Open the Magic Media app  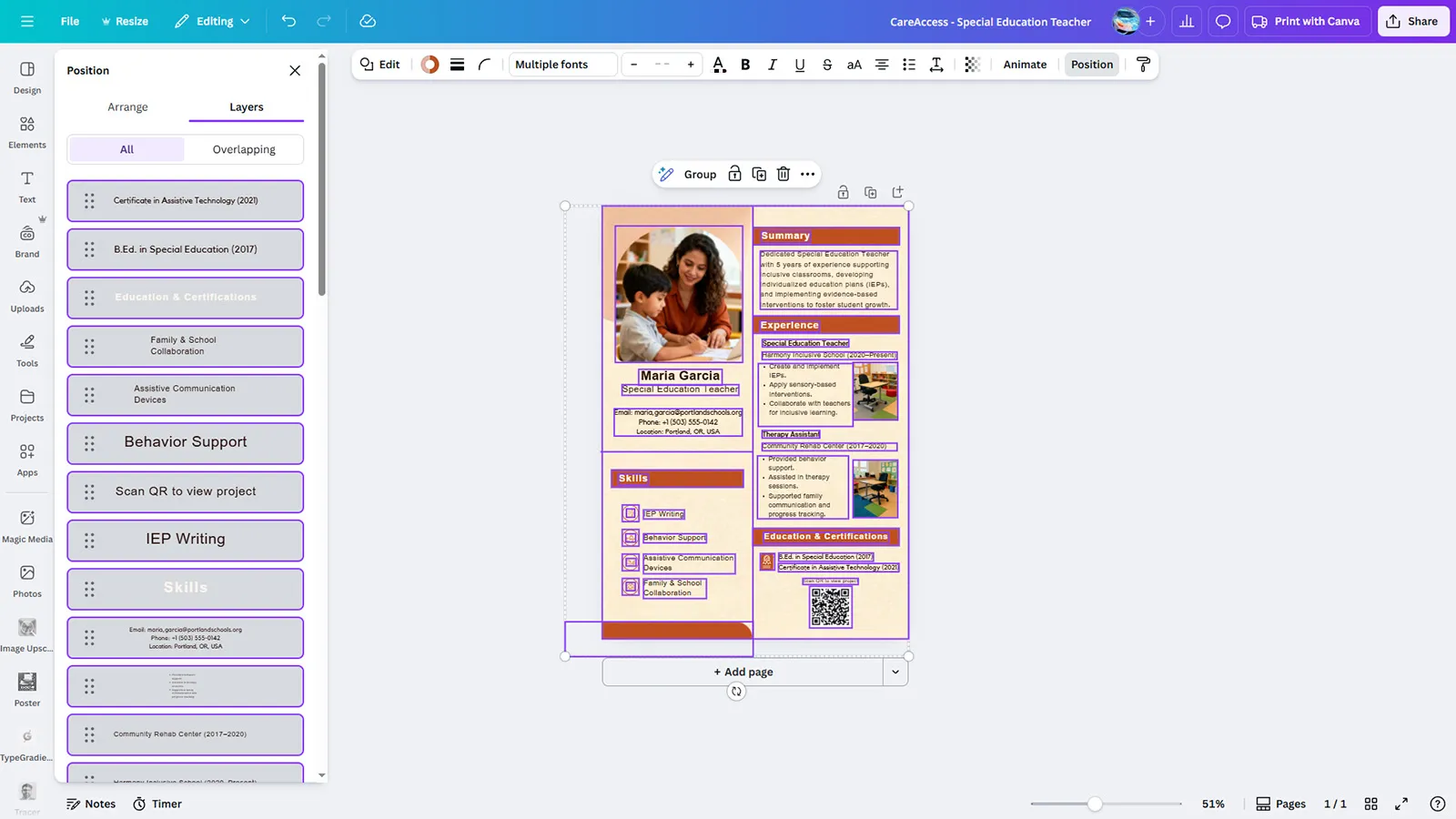click(27, 525)
